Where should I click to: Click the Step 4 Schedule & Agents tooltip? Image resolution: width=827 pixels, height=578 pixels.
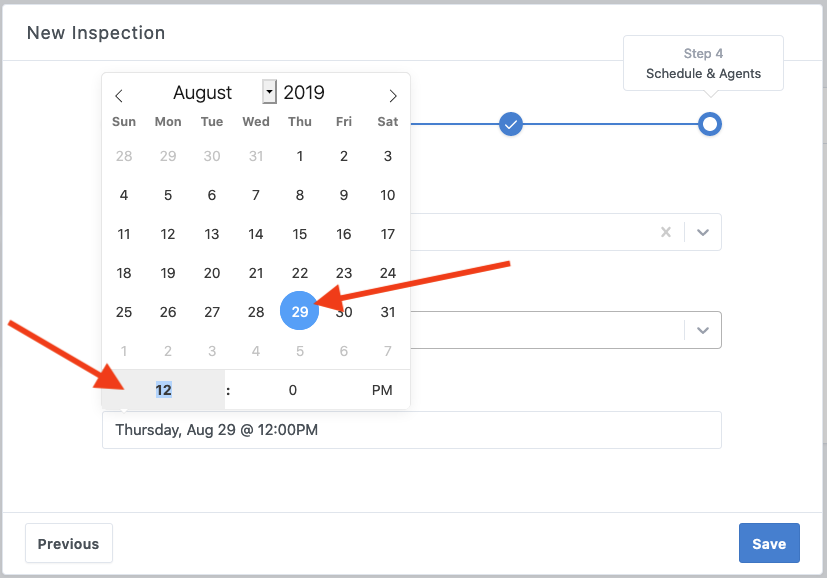tap(703, 63)
